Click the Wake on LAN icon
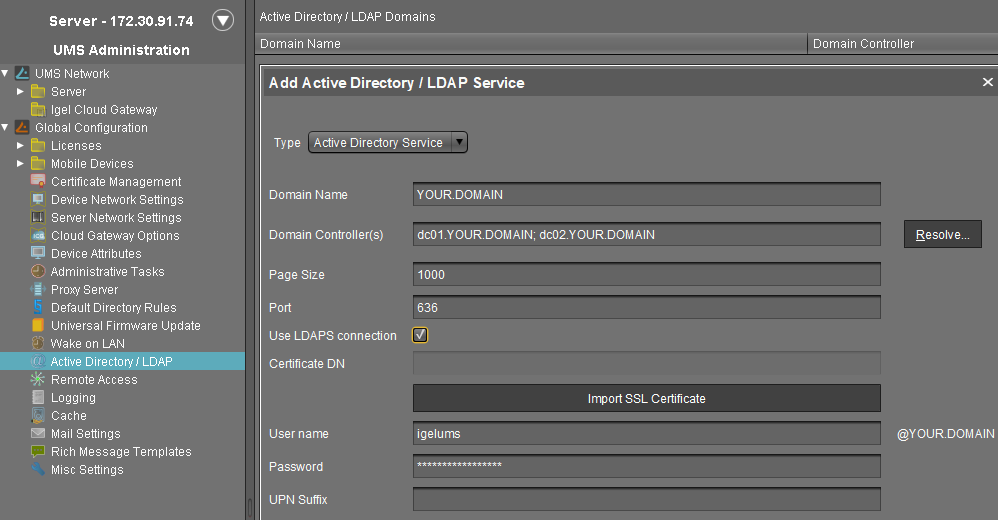This screenshot has height=520, width=998. pos(38,344)
